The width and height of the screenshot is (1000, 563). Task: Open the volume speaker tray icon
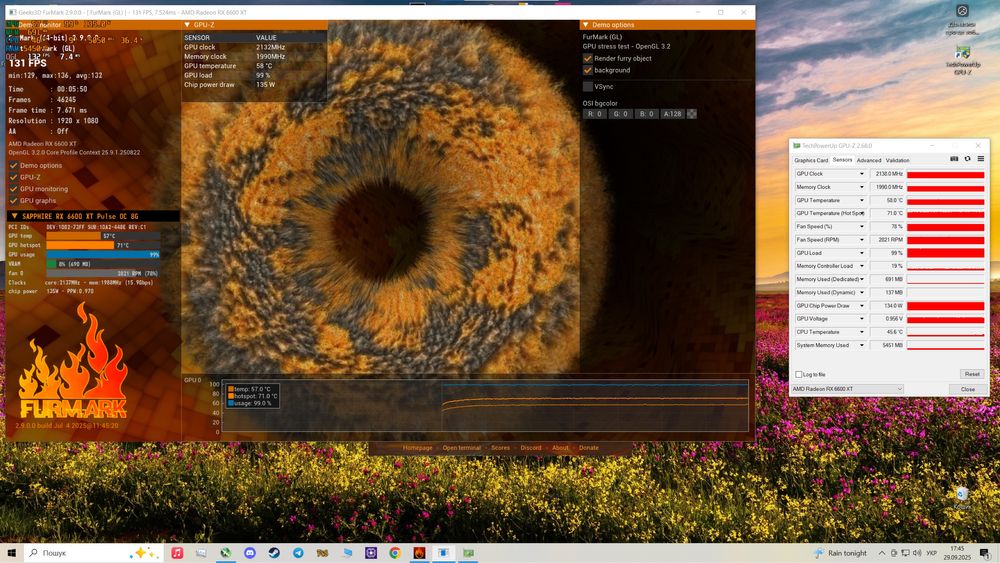pos(917,553)
